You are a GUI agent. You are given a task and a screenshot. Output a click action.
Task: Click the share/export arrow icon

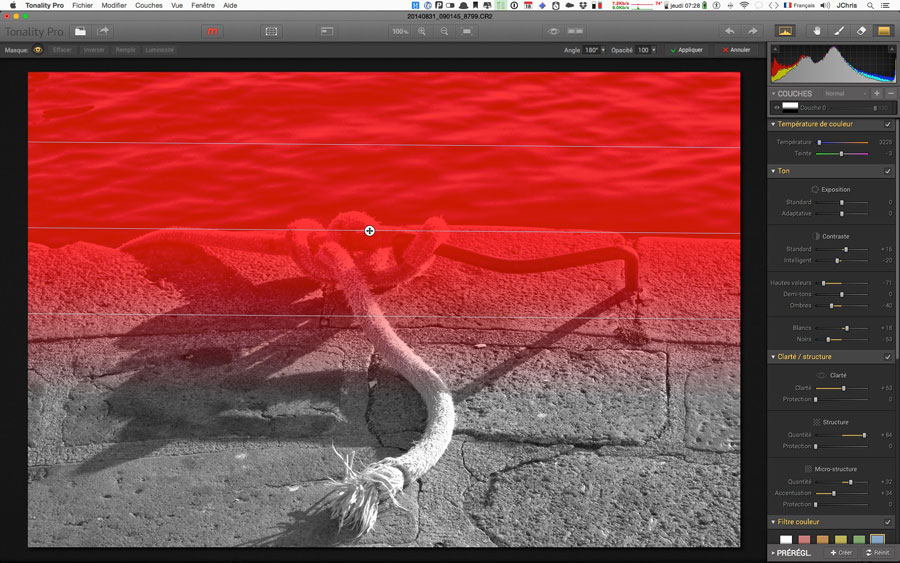[x=103, y=32]
